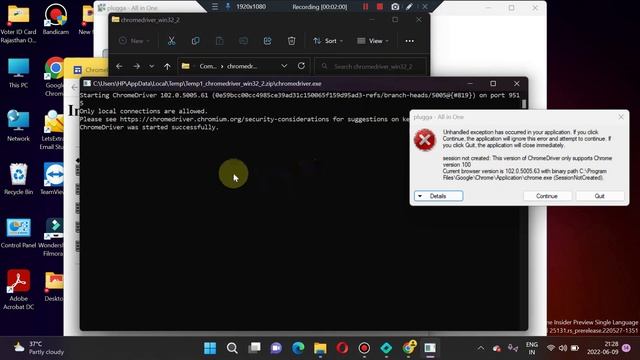Close the plugga error dialog
The width and height of the screenshot is (640, 360).
pos(621,117)
